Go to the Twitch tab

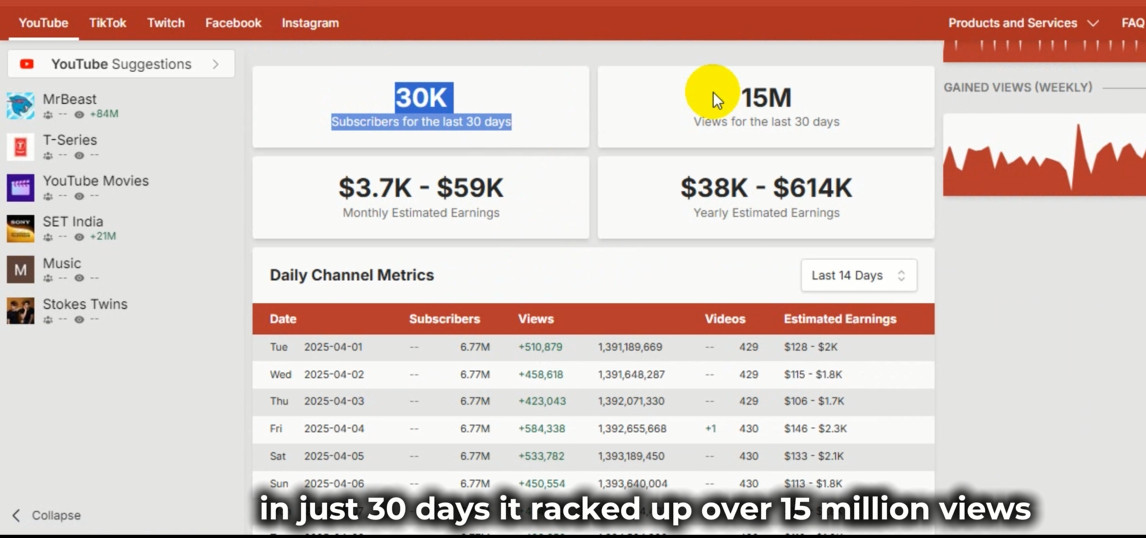point(166,23)
